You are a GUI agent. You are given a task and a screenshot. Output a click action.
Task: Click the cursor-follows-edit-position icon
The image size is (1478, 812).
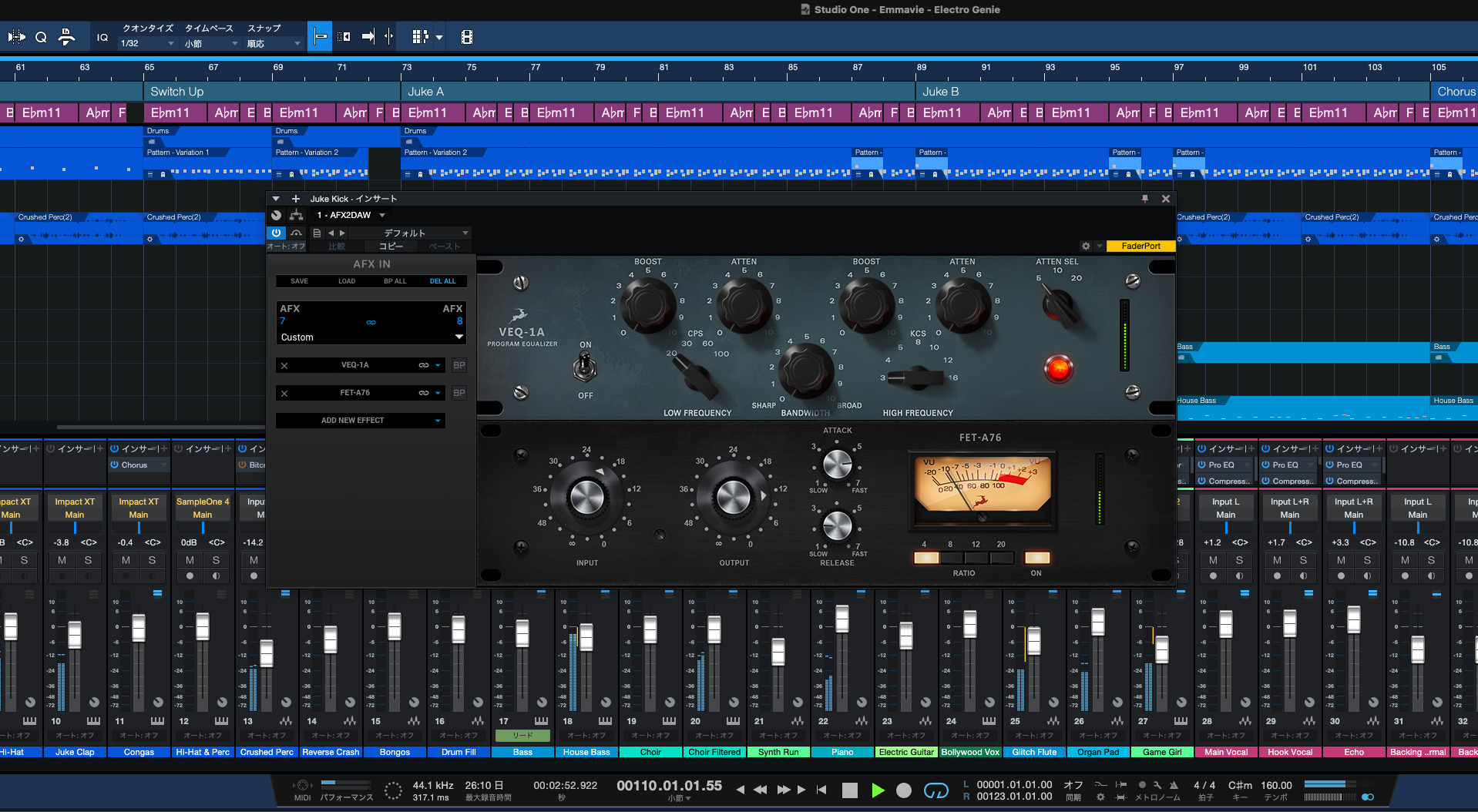click(x=388, y=36)
